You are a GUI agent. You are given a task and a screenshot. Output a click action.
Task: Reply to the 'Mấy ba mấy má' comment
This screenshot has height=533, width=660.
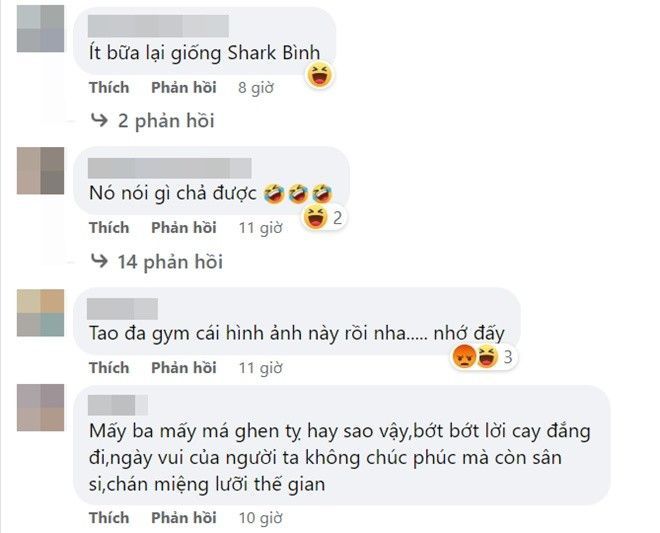point(184,518)
